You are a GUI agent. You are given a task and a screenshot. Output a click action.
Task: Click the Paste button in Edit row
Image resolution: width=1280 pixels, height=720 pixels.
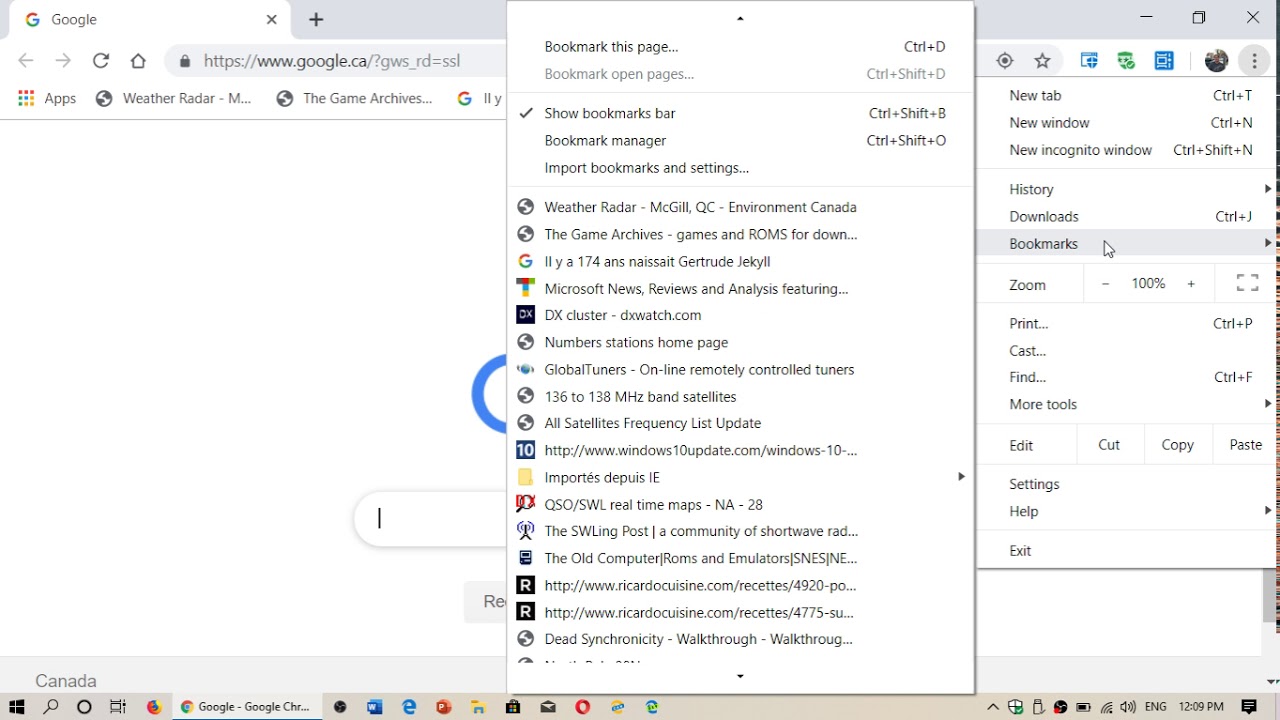(1245, 445)
